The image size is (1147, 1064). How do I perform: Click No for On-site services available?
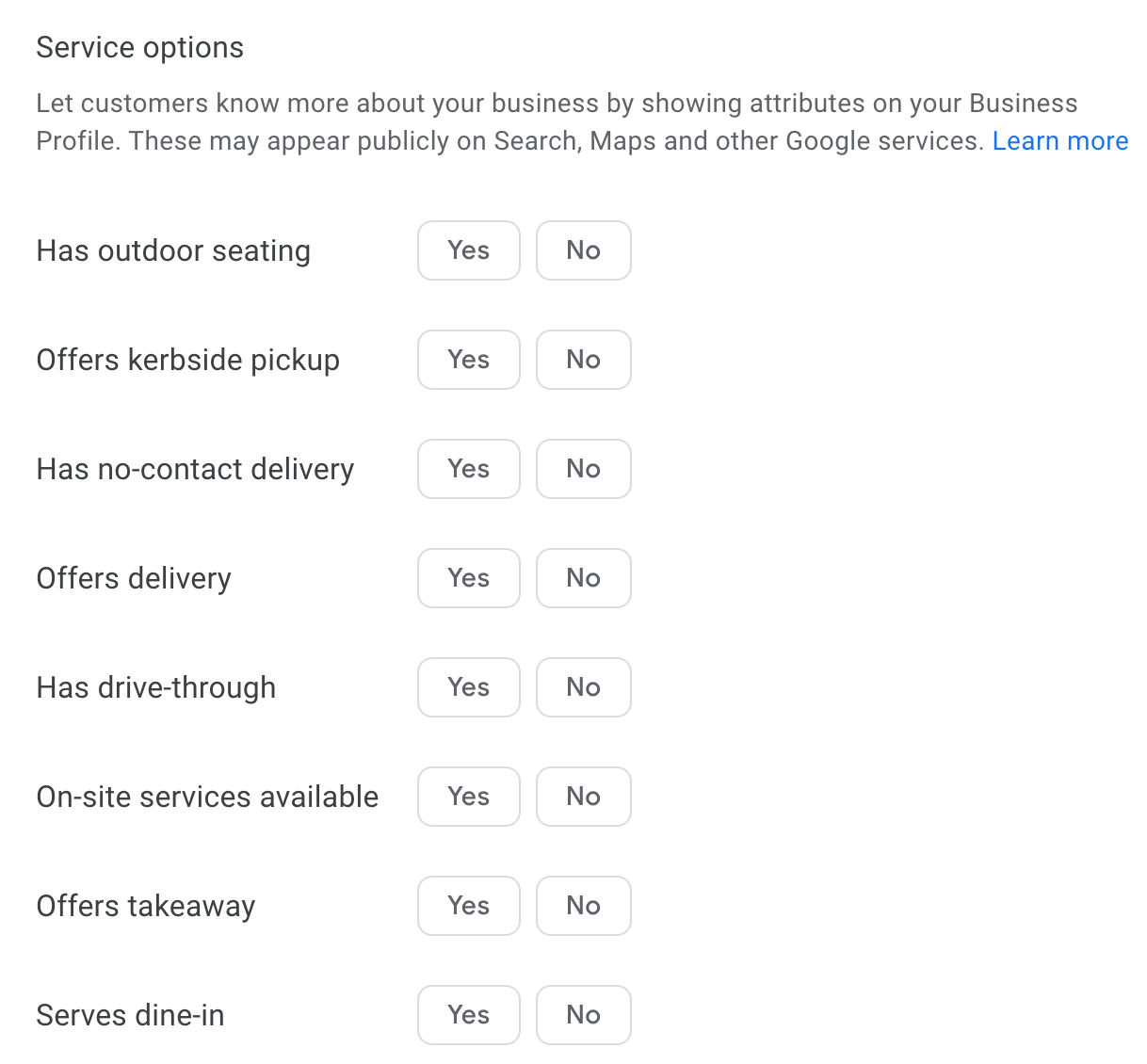coord(583,797)
